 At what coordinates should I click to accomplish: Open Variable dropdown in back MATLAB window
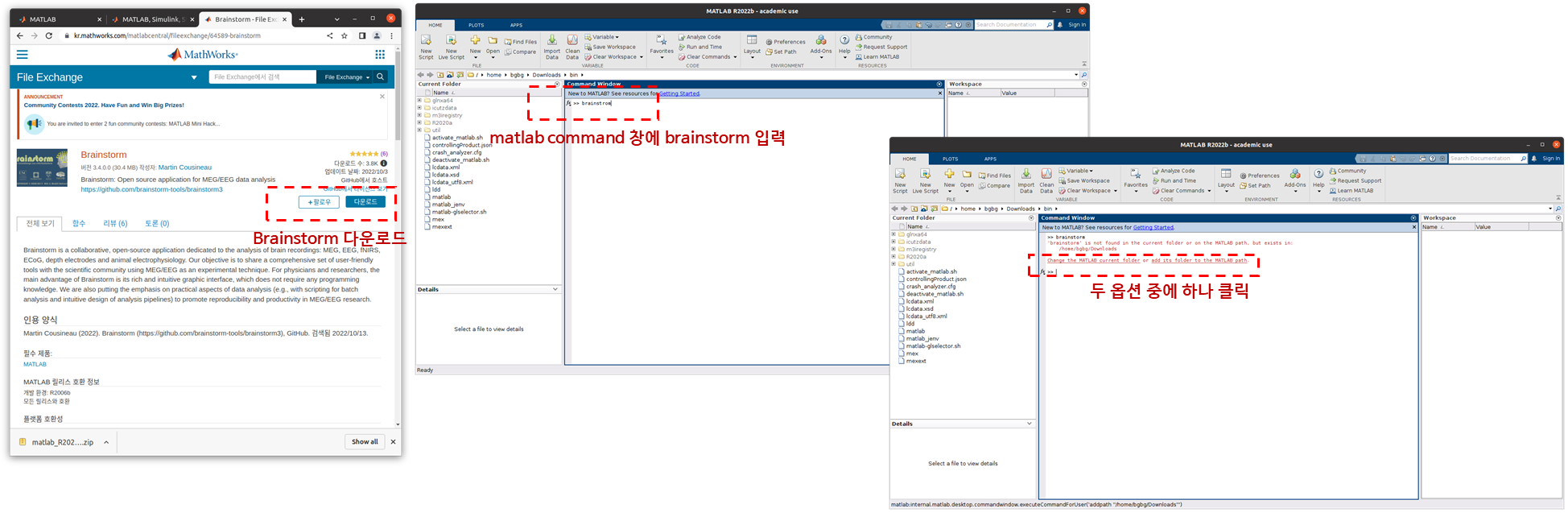click(603, 37)
